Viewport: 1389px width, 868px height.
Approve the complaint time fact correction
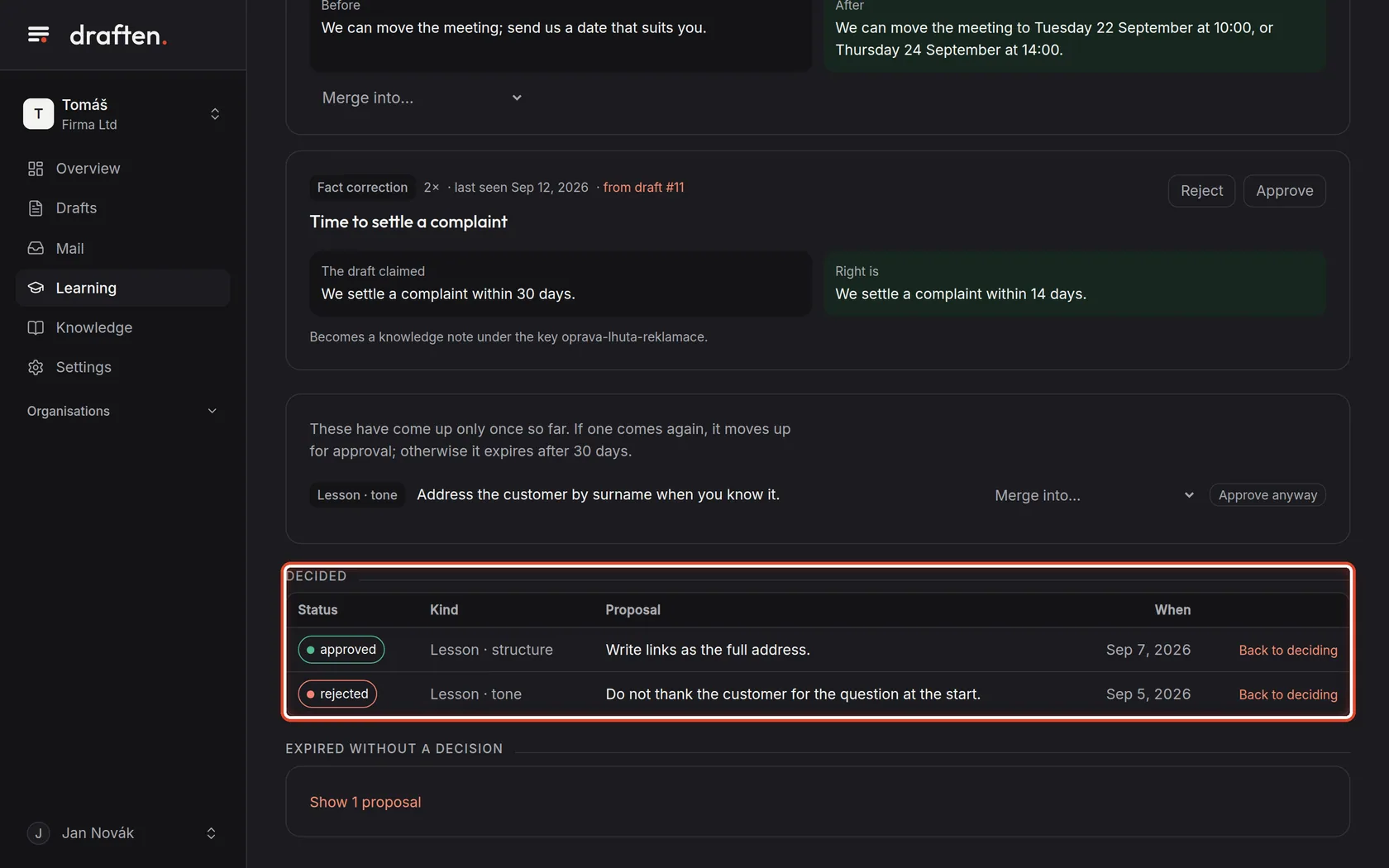pyautogui.click(x=1284, y=191)
